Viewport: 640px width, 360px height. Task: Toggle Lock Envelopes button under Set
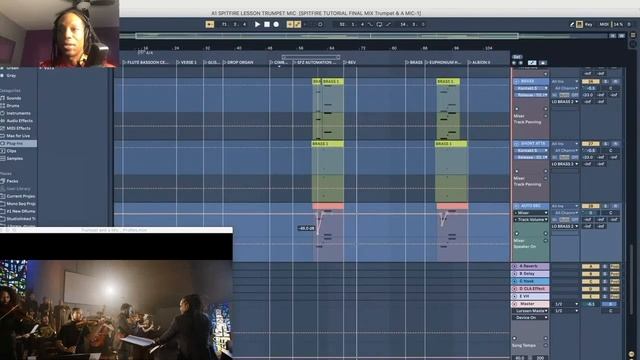tap(543, 63)
